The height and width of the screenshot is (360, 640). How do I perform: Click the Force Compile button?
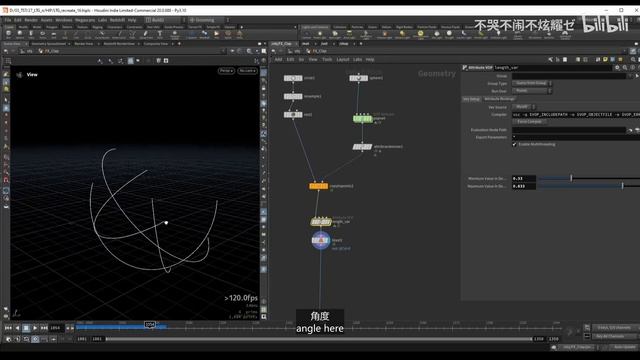point(529,122)
